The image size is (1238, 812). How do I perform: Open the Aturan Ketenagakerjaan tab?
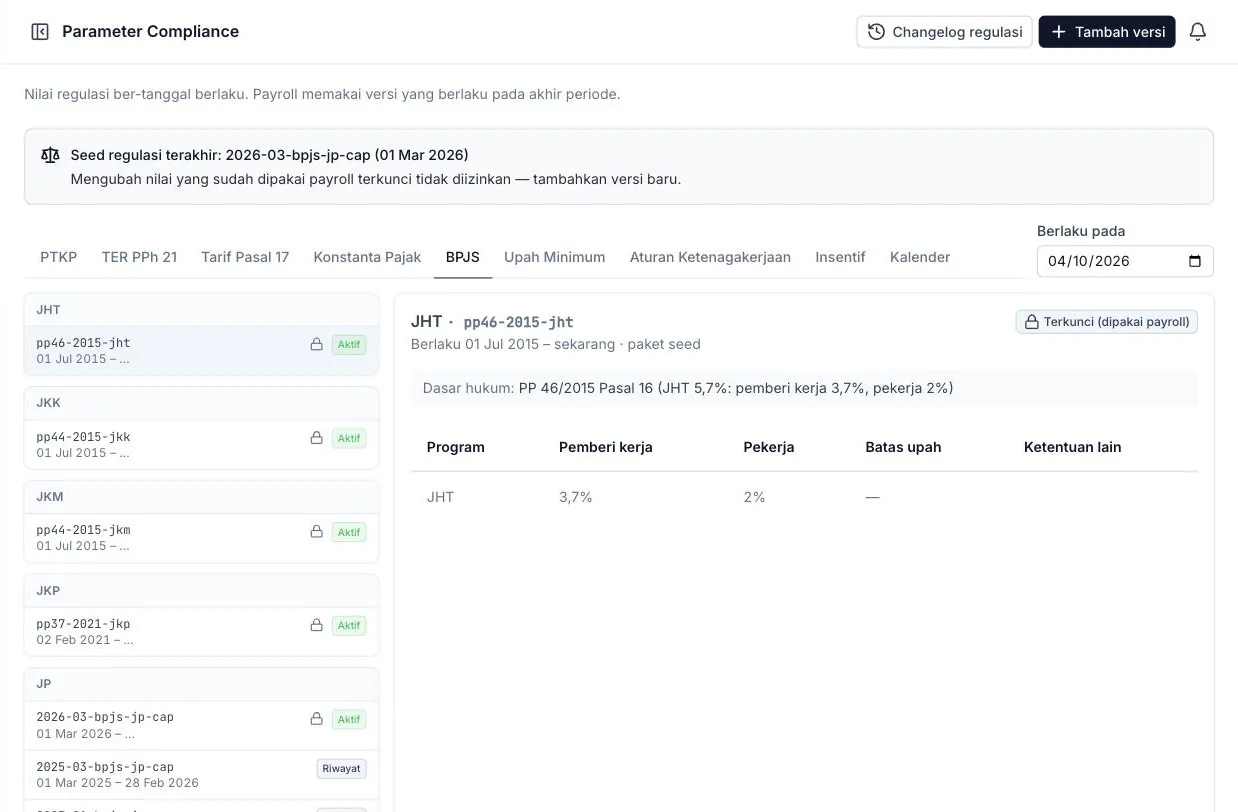pos(710,257)
